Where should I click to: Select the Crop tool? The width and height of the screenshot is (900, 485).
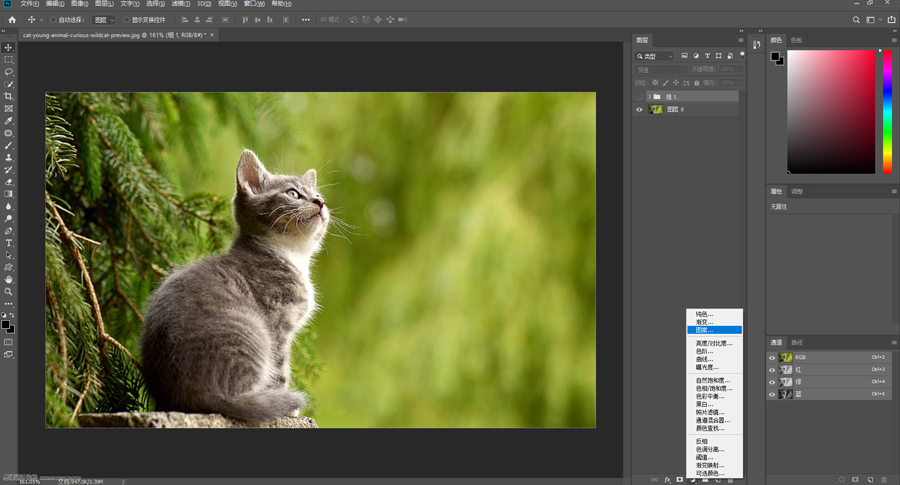(9, 97)
